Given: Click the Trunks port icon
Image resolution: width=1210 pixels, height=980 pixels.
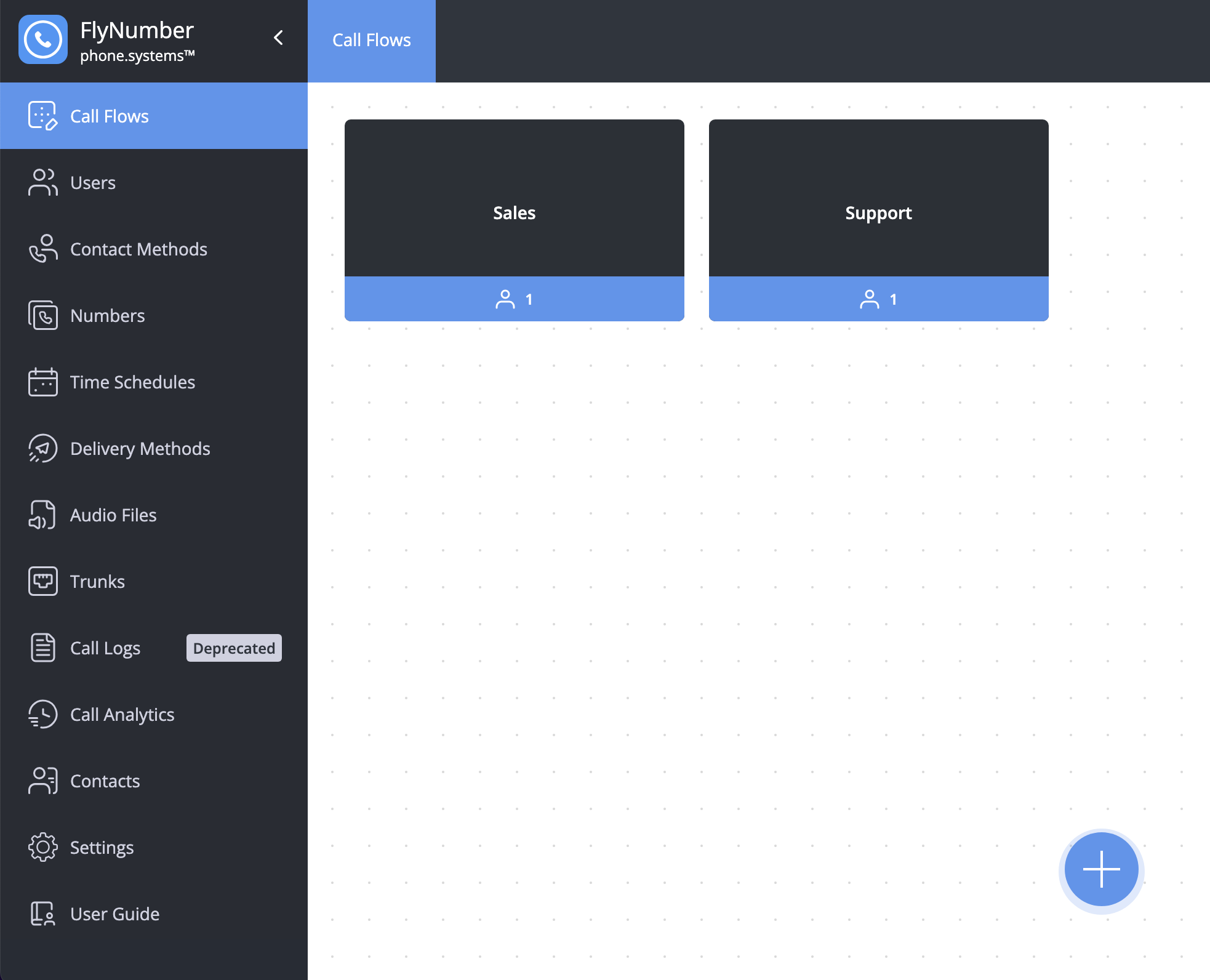Looking at the screenshot, I should click(x=43, y=581).
